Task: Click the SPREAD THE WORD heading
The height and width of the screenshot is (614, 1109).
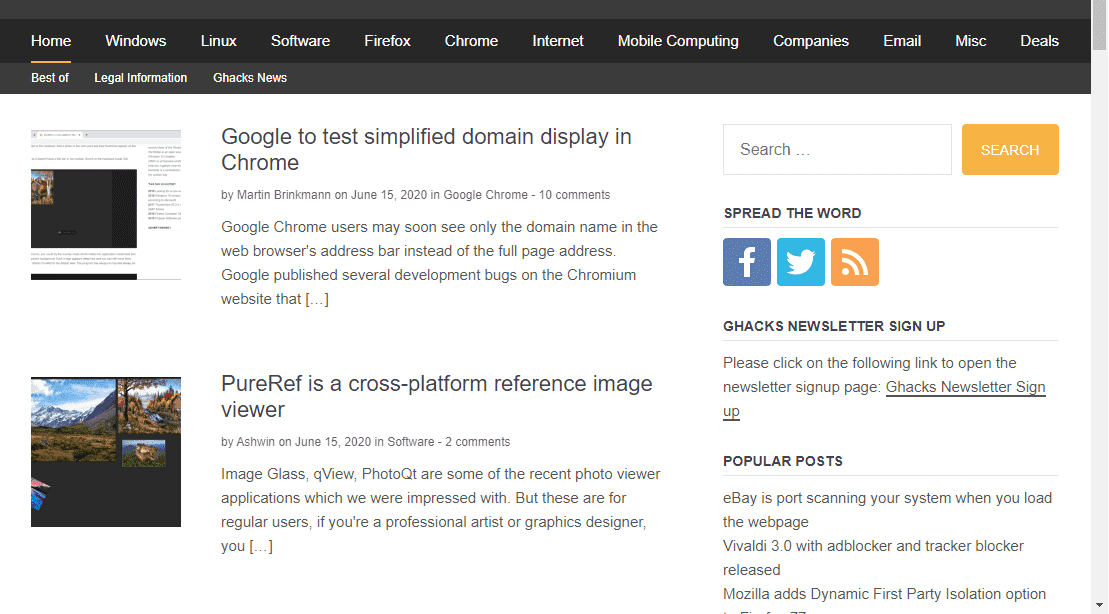Action: click(792, 213)
